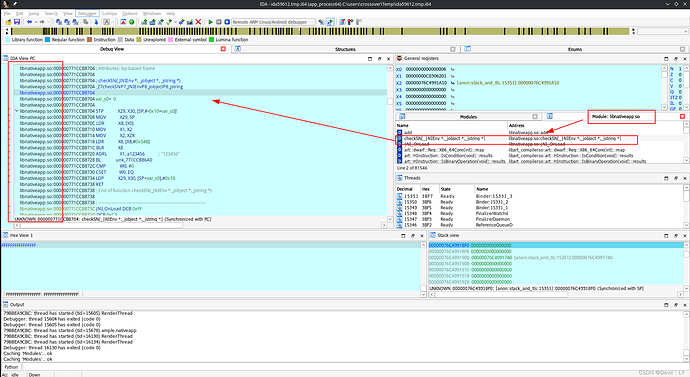Select the add row in Modules list
Screen dimensions: 690x377
click(x=539, y=132)
